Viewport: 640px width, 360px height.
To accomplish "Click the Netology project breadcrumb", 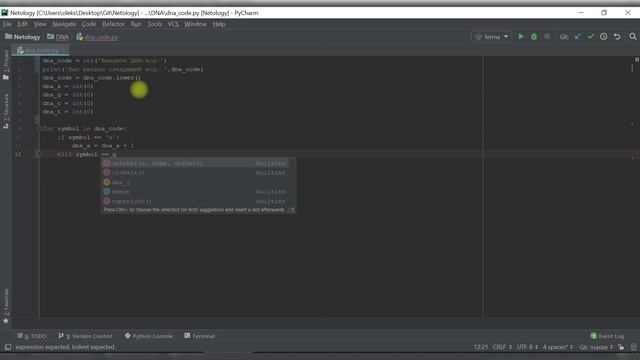I will (x=23, y=37).
